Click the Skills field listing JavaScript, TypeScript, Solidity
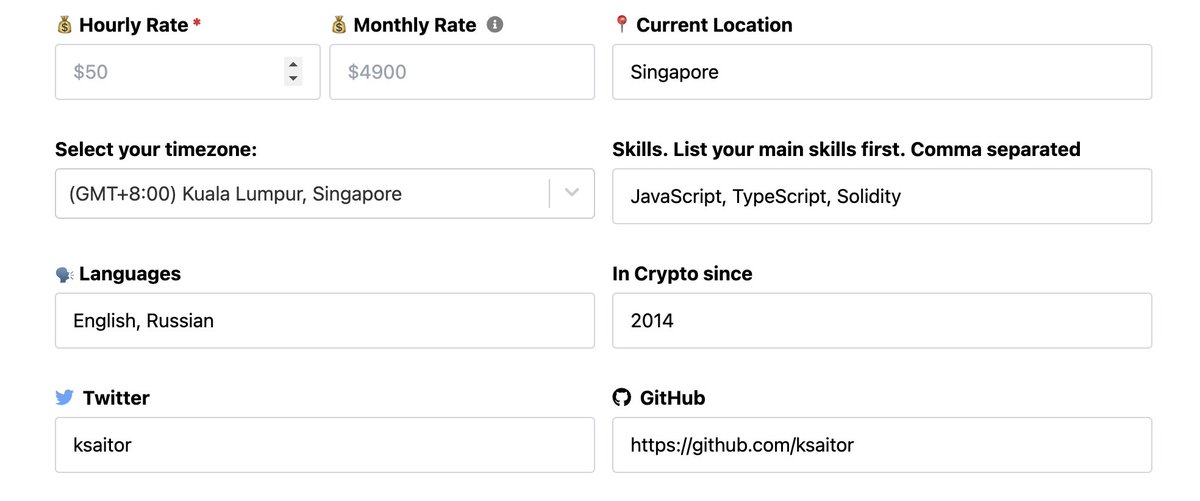The height and width of the screenshot is (501, 1200). click(x=881, y=196)
